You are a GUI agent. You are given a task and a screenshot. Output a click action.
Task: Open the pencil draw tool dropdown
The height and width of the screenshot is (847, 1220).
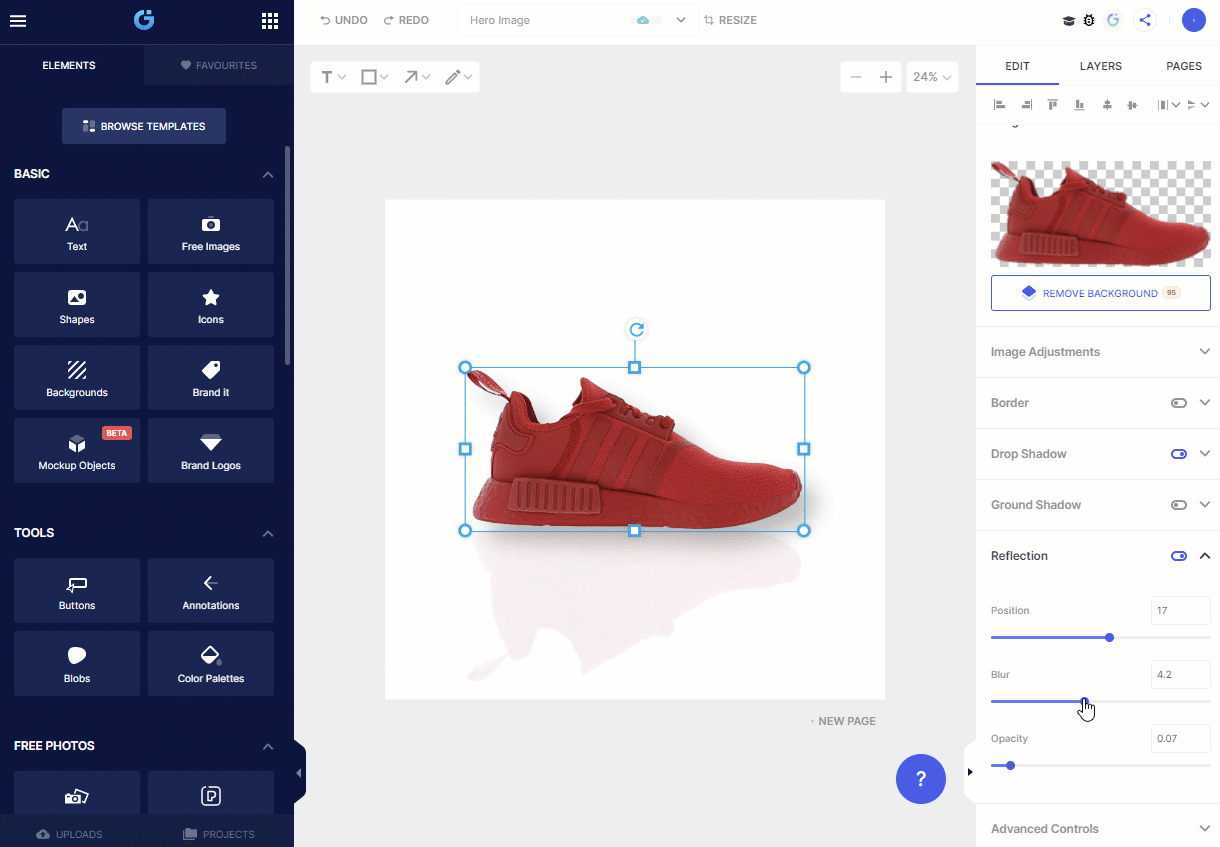(458, 77)
